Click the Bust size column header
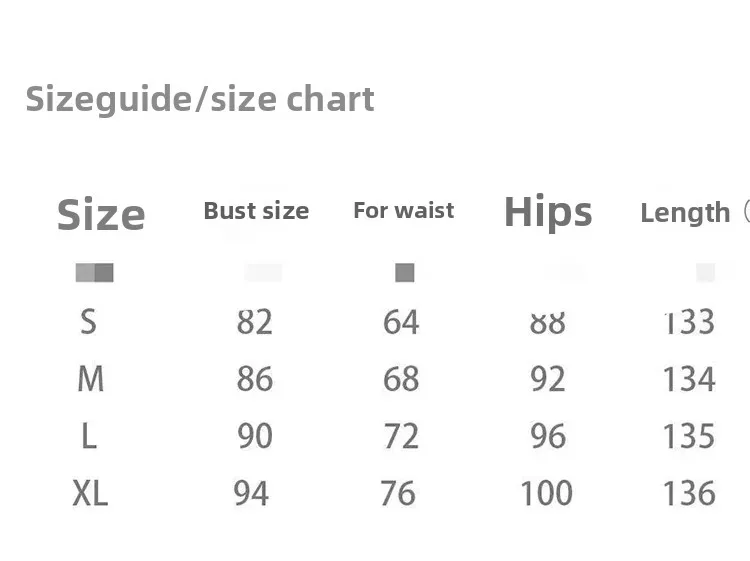Screen dimensions: 750x561 [x=256, y=211]
